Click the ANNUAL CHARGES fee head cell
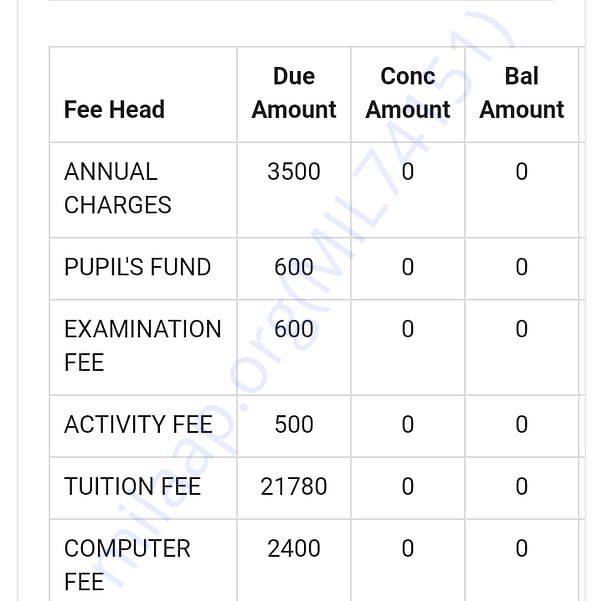 [x=118, y=188]
